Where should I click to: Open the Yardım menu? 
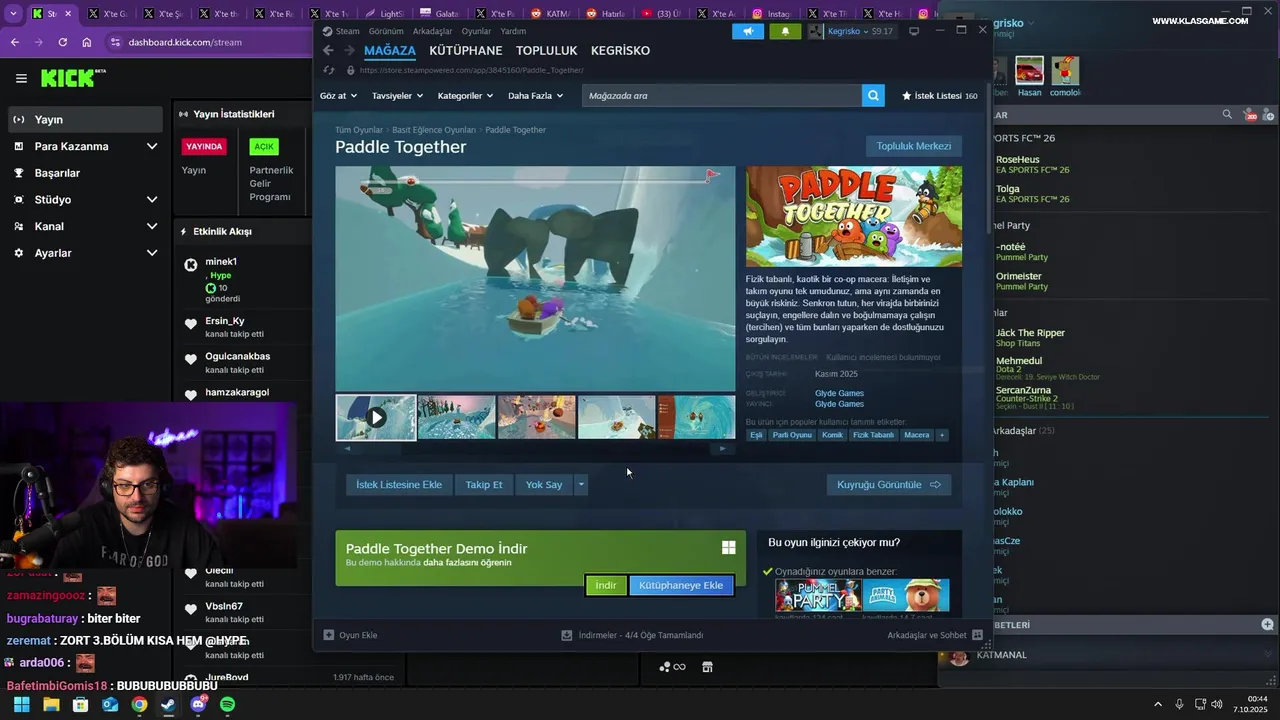pyautogui.click(x=513, y=31)
